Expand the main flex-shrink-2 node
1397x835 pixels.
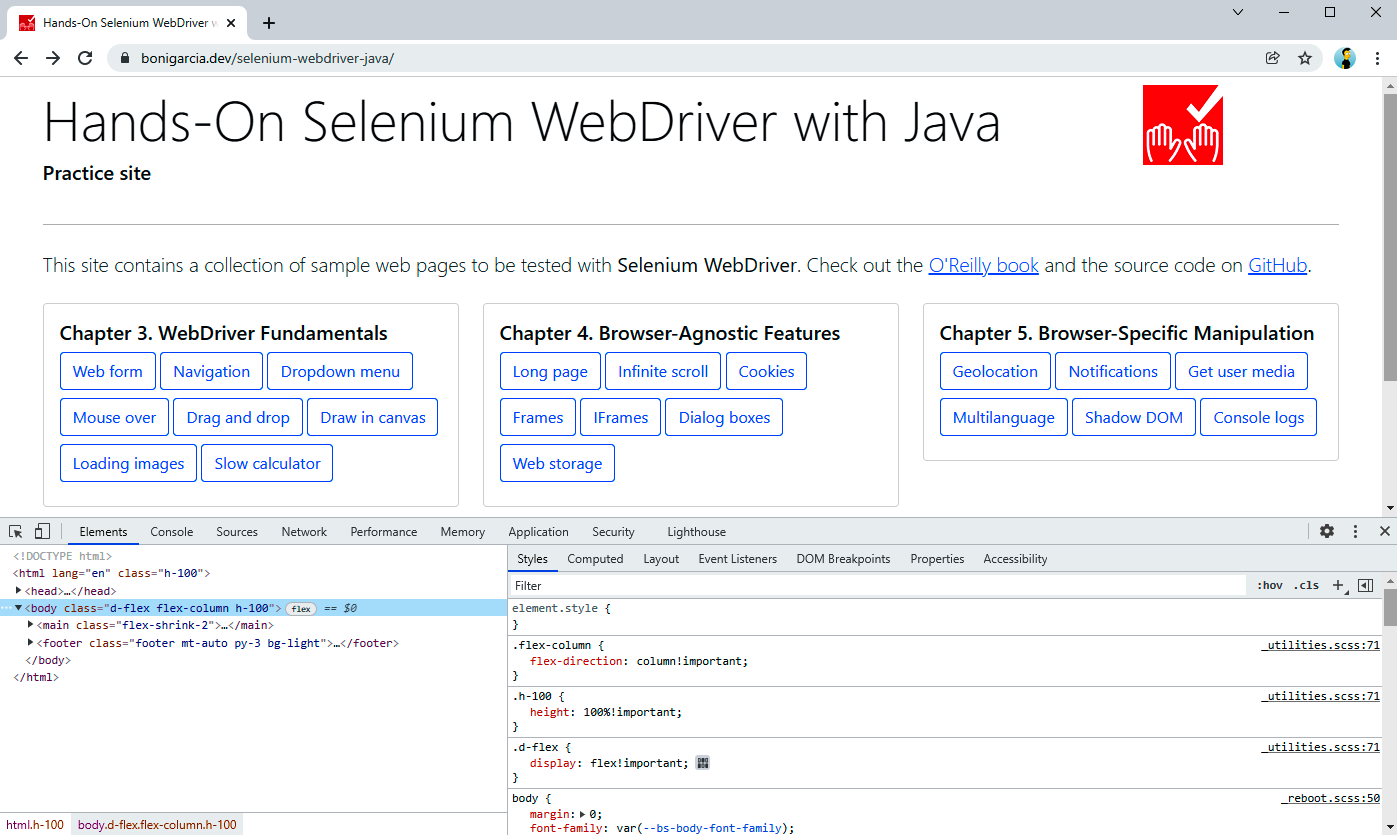coord(30,625)
